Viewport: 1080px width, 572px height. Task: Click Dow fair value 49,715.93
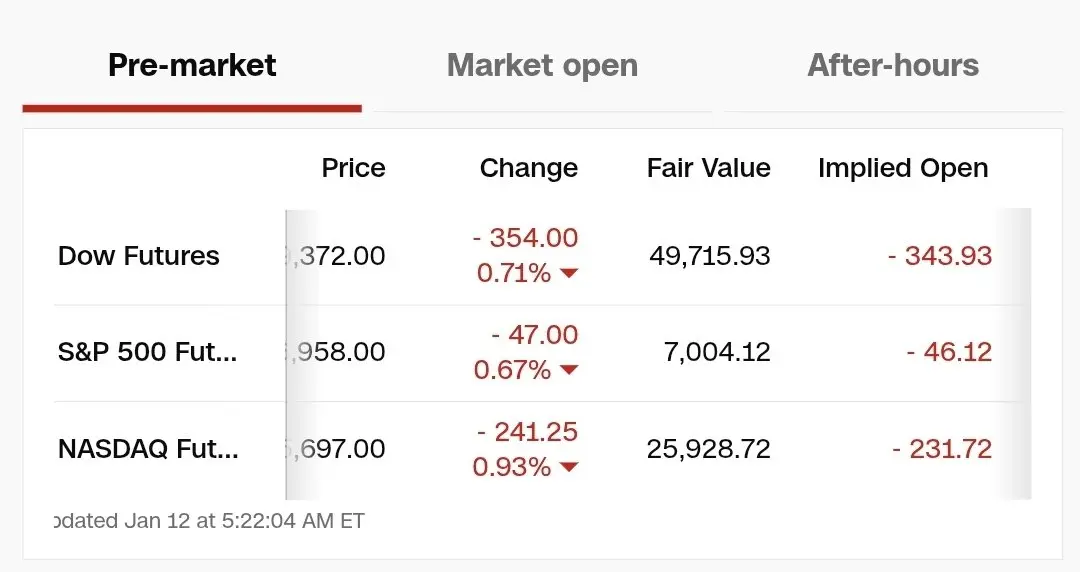click(710, 256)
